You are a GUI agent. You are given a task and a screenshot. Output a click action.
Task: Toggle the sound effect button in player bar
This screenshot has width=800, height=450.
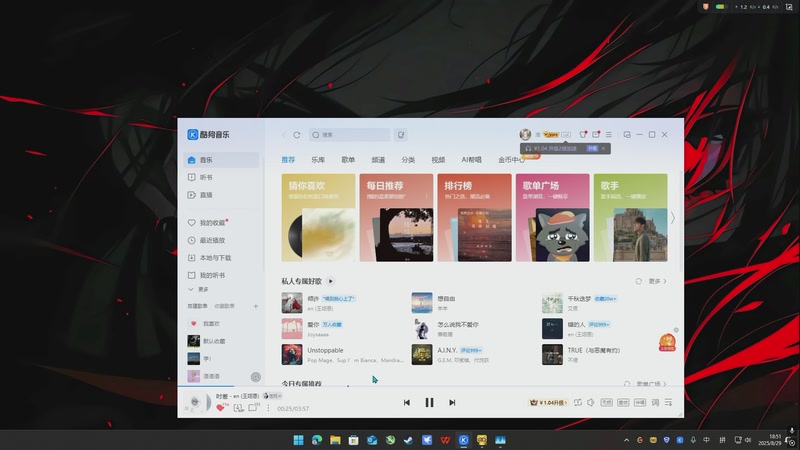click(623, 403)
